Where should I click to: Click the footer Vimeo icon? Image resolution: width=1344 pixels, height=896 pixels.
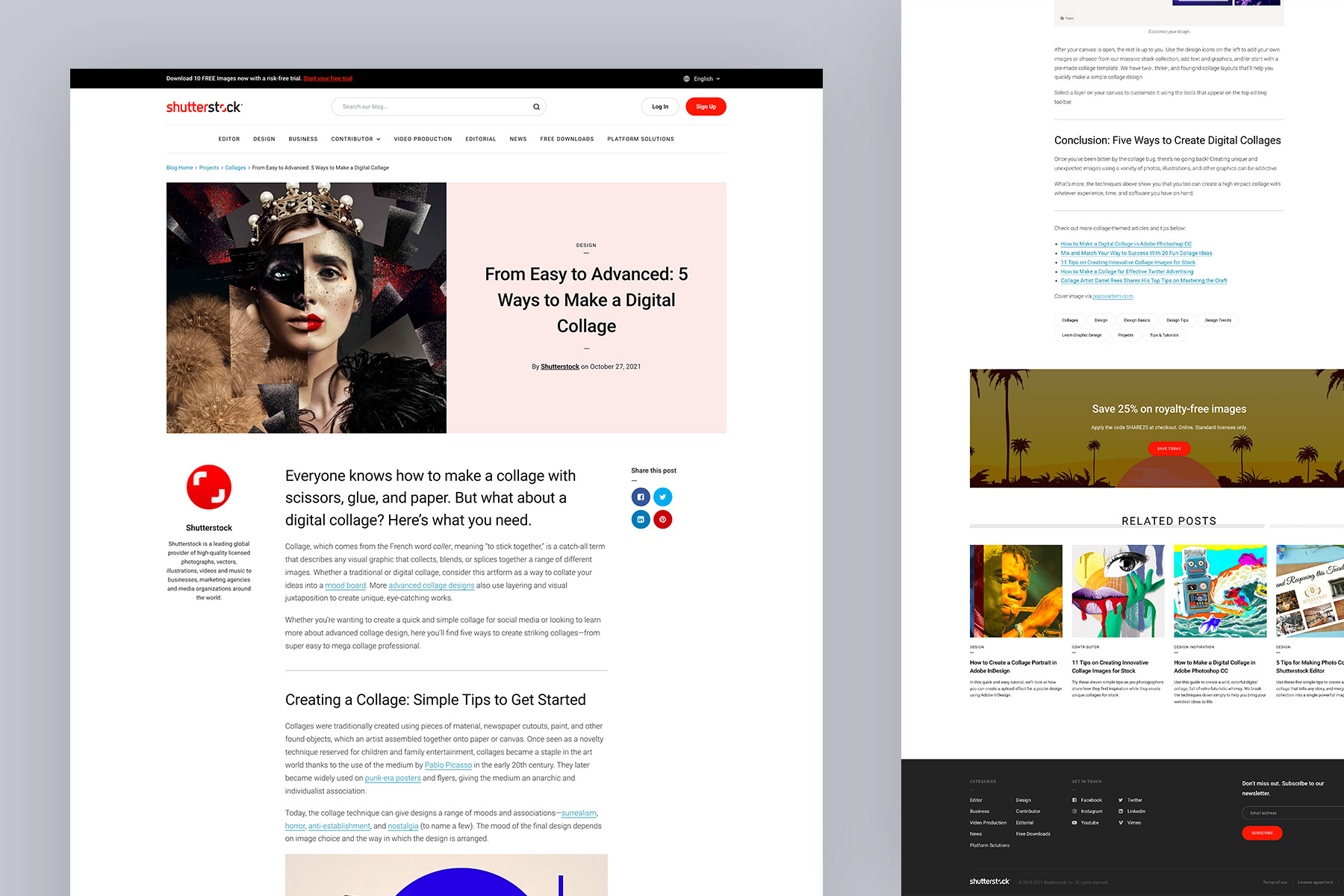(x=1121, y=823)
